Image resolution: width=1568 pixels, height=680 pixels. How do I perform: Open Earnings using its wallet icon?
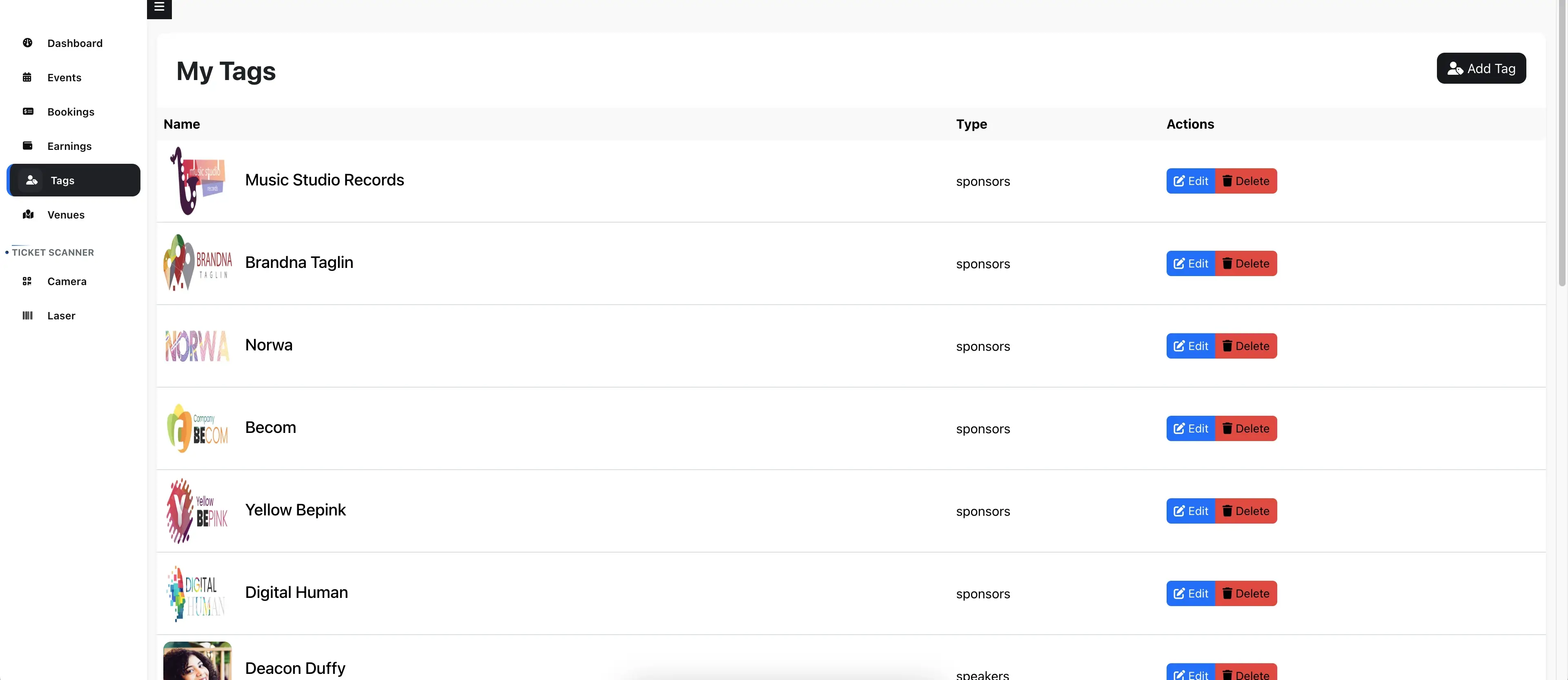click(x=28, y=145)
